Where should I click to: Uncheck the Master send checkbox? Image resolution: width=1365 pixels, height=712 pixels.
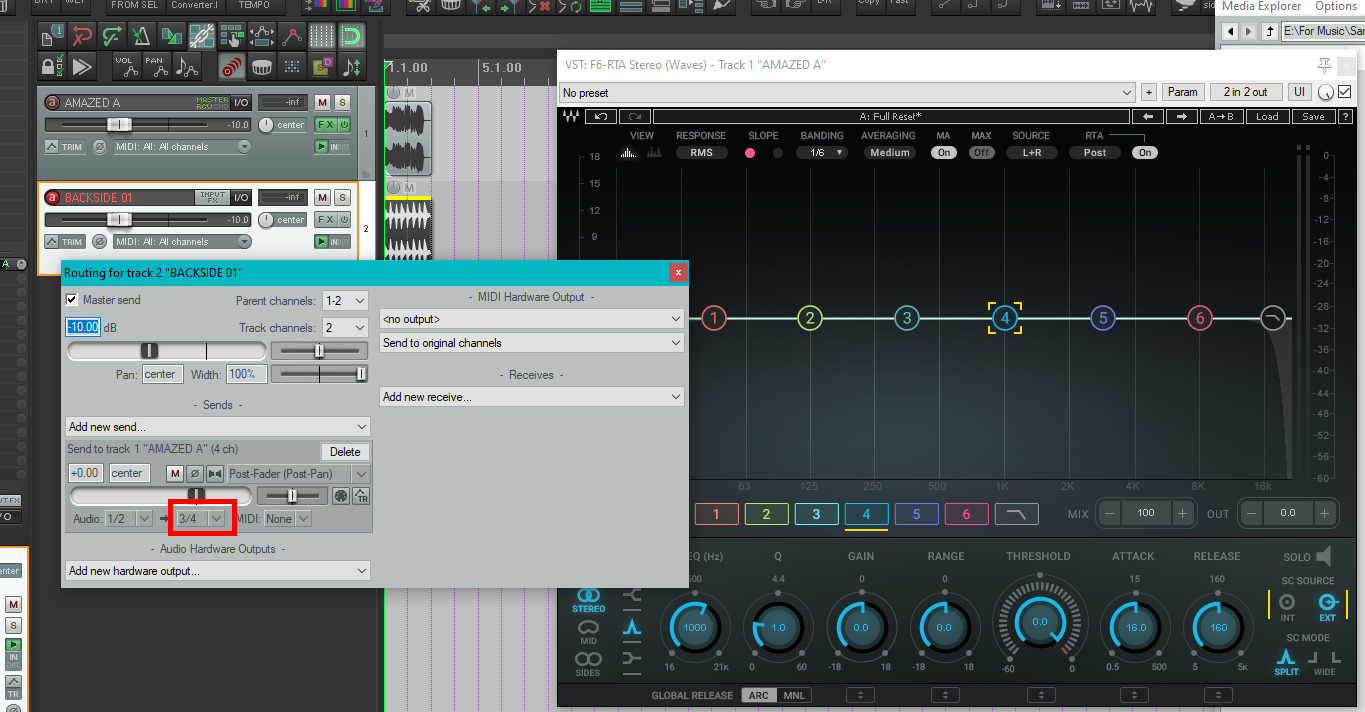[x=71, y=300]
